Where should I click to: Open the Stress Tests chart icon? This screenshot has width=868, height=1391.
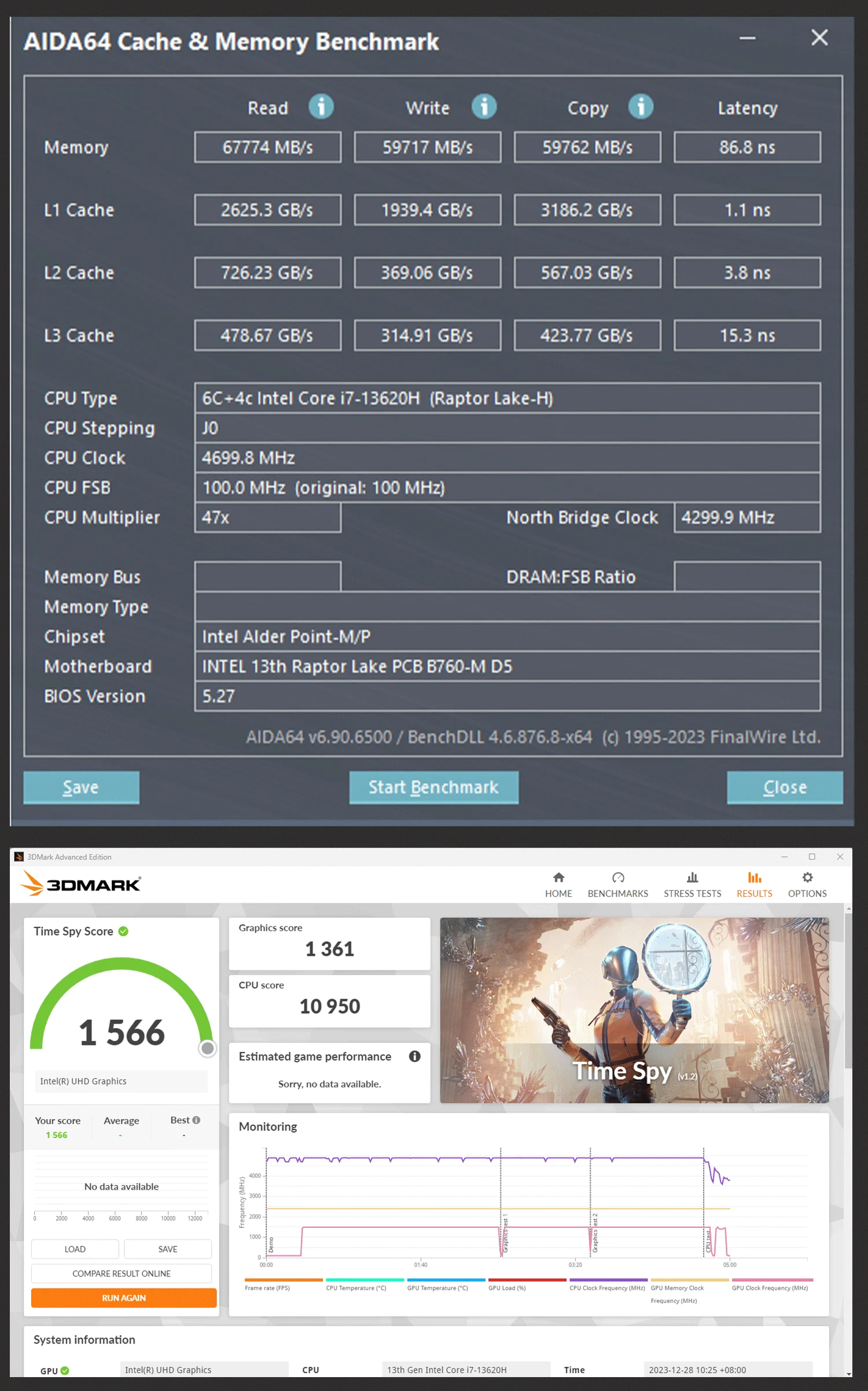click(x=692, y=878)
